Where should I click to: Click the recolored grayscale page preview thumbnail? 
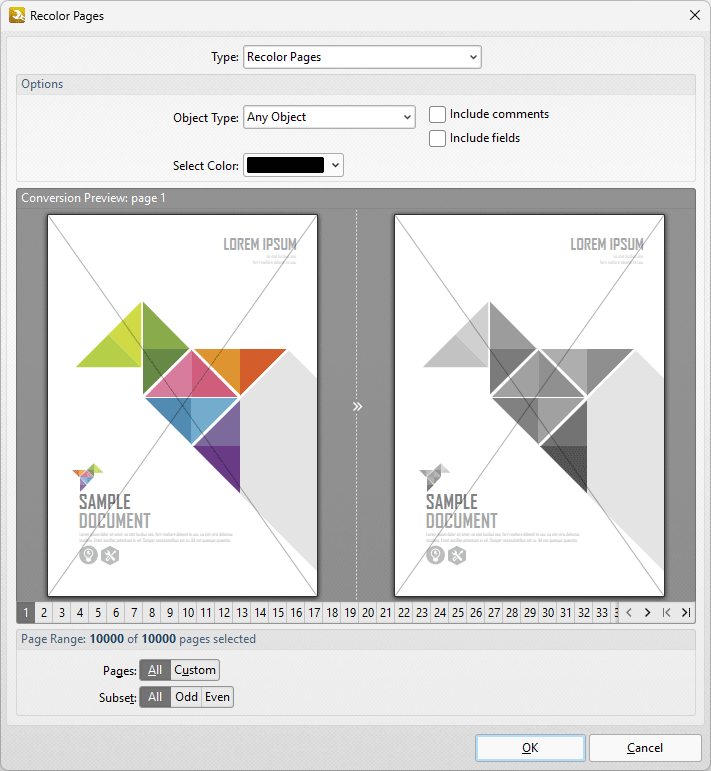click(x=530, y=406)
